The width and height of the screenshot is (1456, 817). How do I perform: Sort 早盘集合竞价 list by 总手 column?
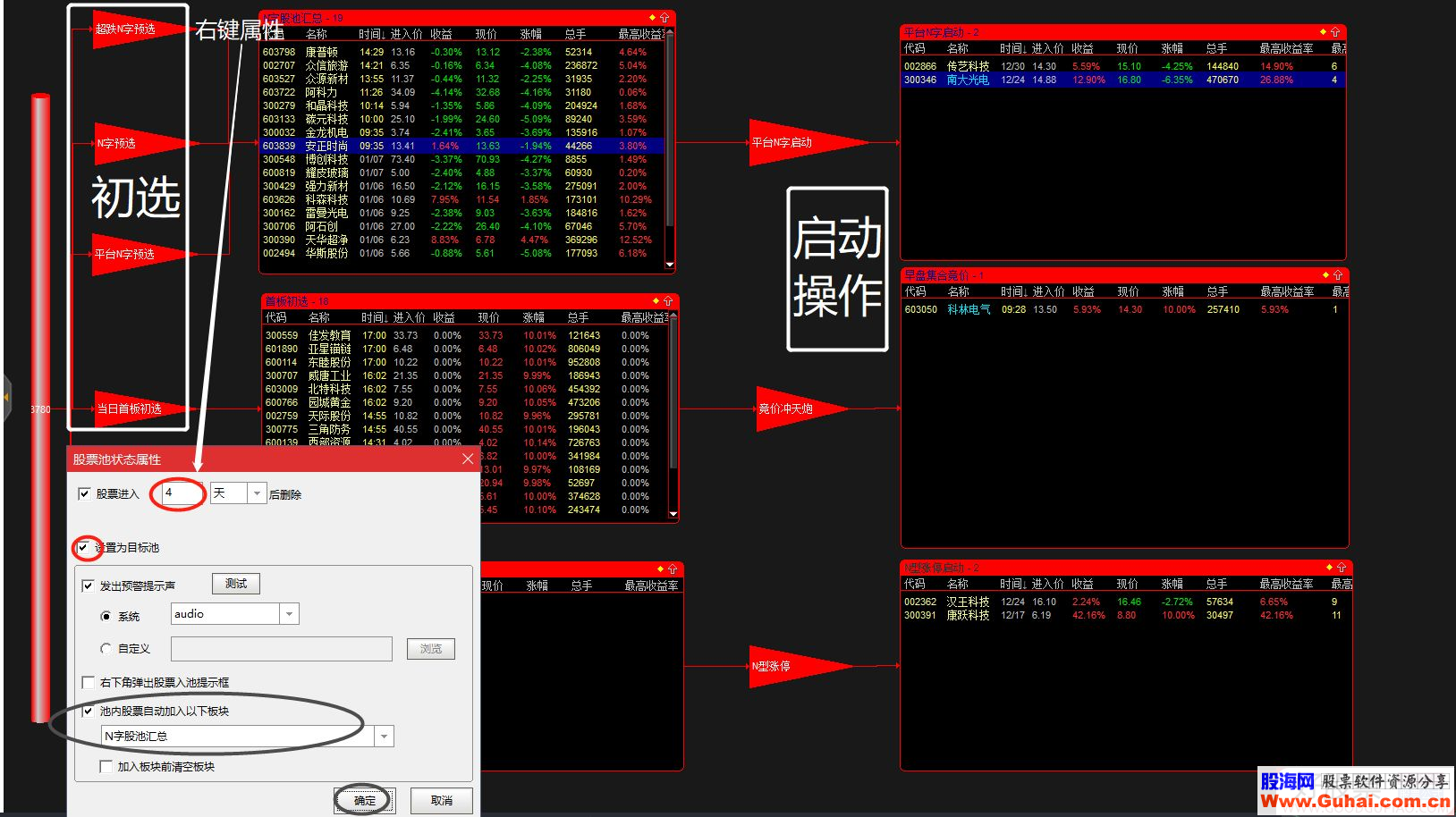click(1217, 291)
